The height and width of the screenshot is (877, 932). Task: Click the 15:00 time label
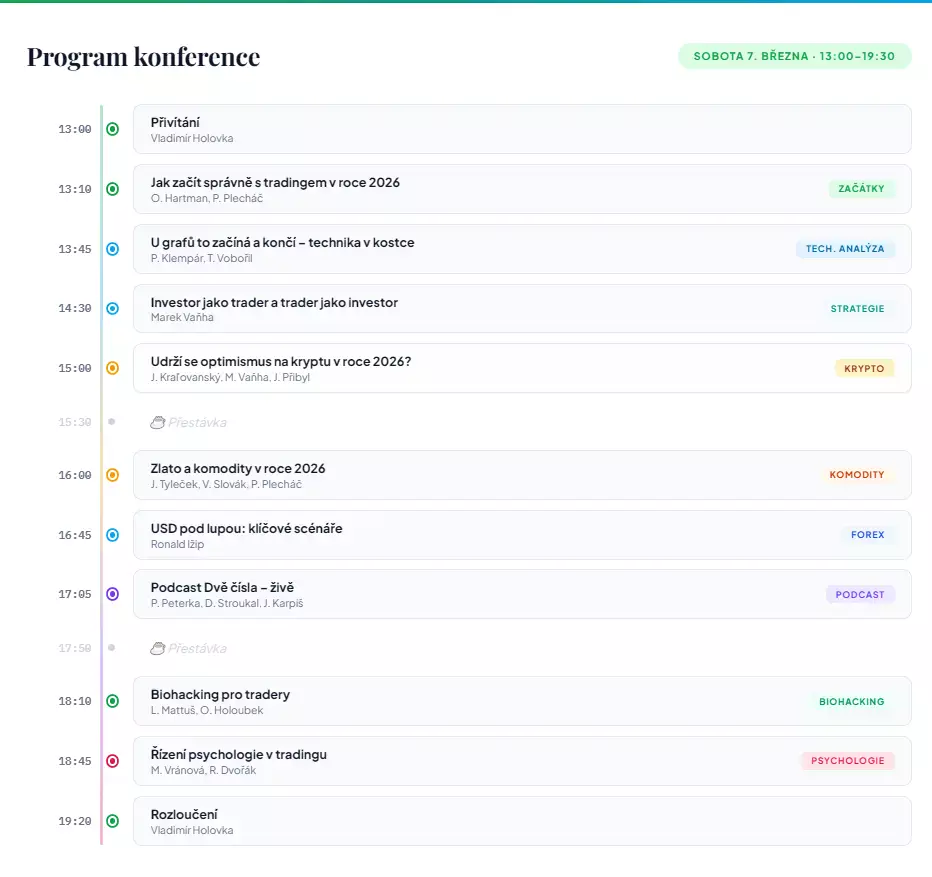(x=75, y=369)
